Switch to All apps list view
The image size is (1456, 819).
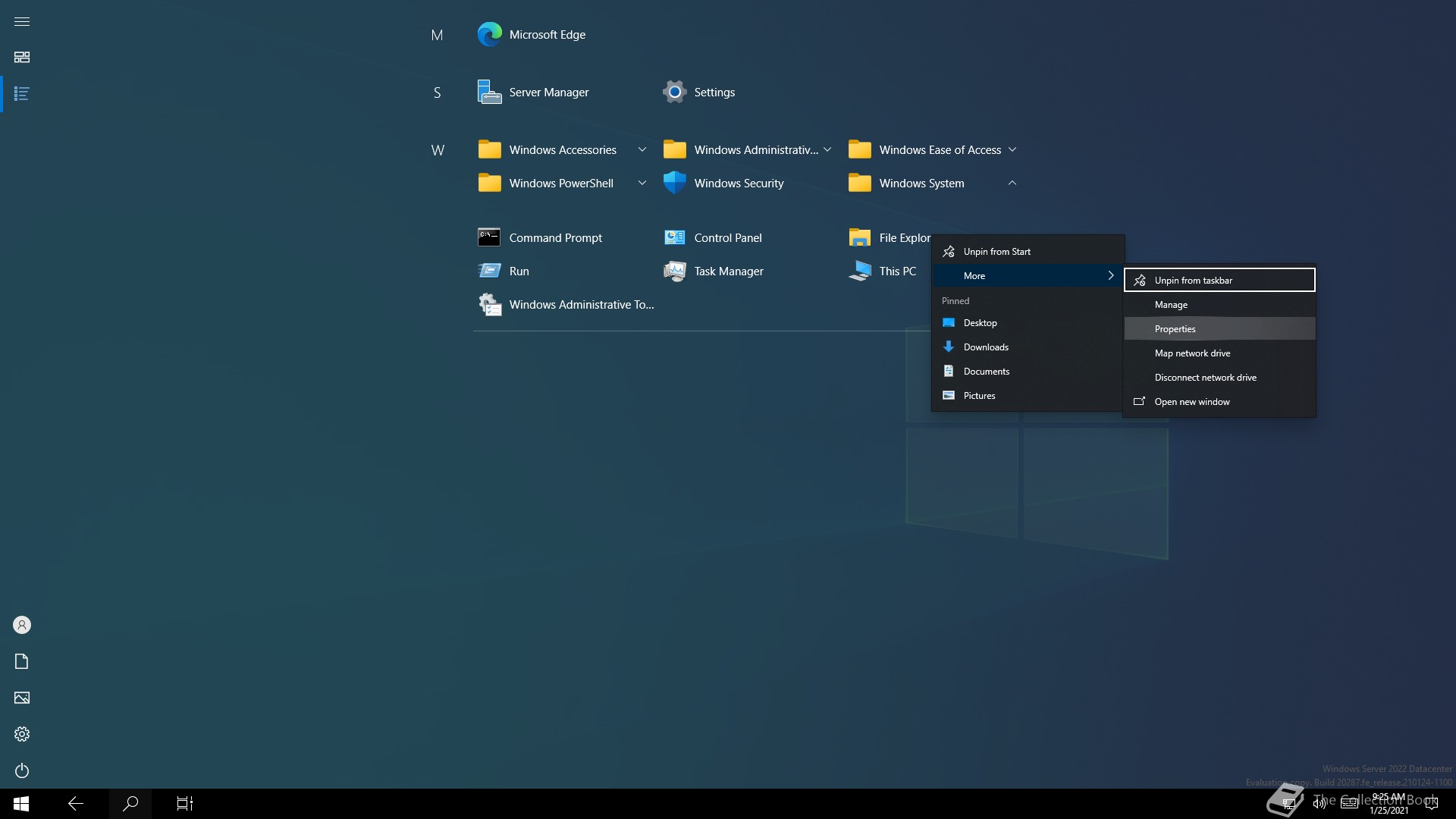click(22, 94)
